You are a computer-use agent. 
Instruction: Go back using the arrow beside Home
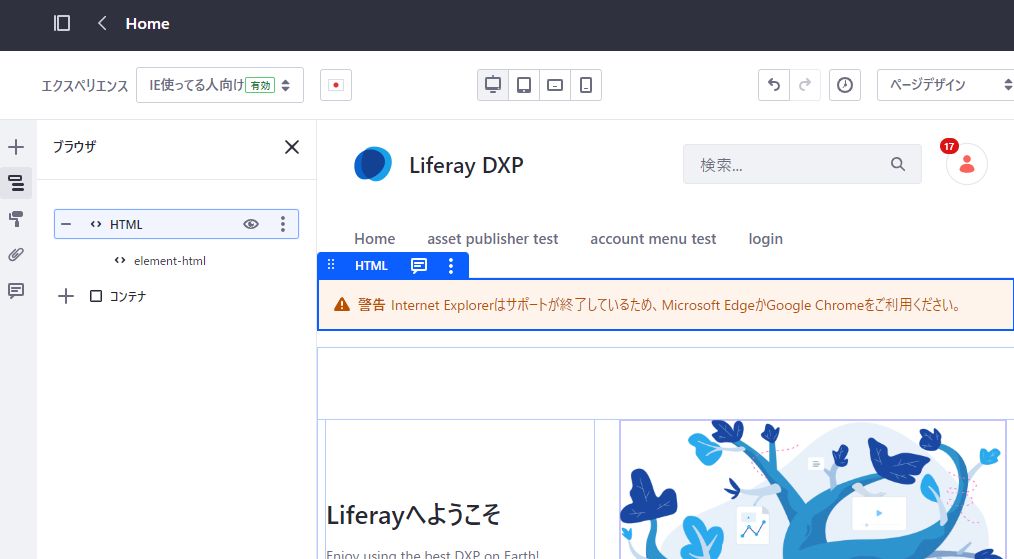[102, 23]
